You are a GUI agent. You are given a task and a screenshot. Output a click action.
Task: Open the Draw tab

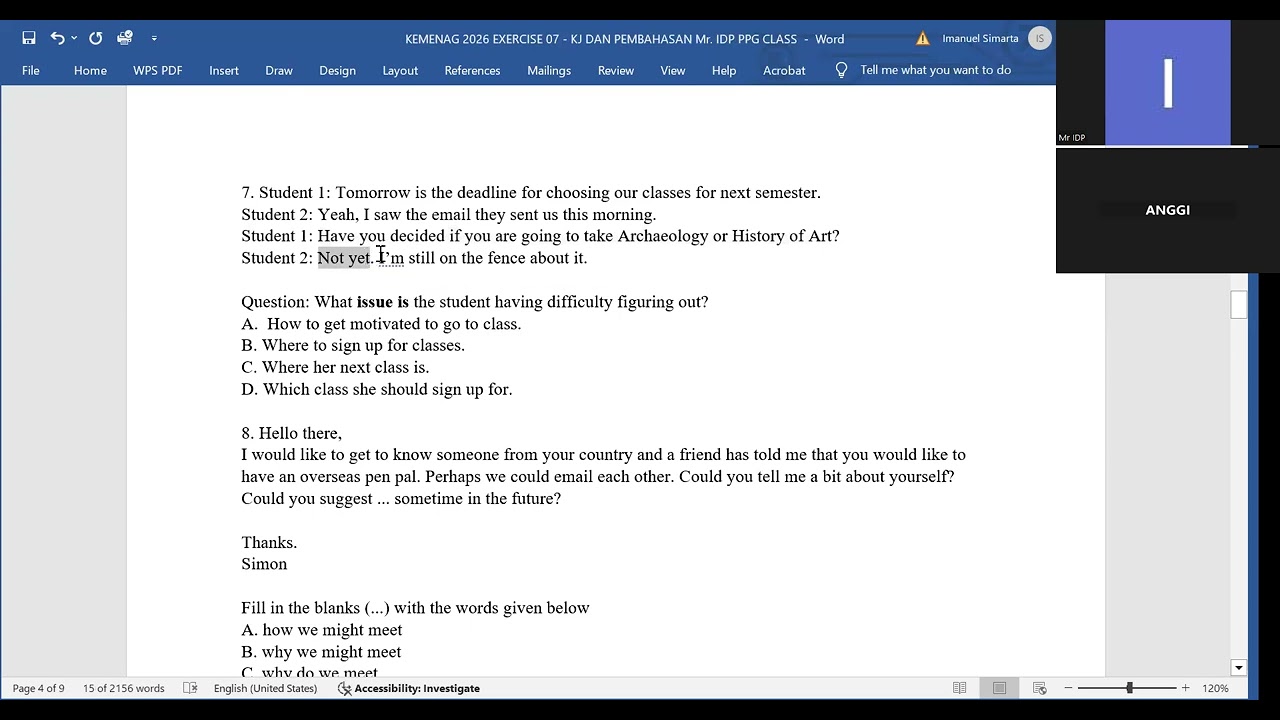[279, 70]
